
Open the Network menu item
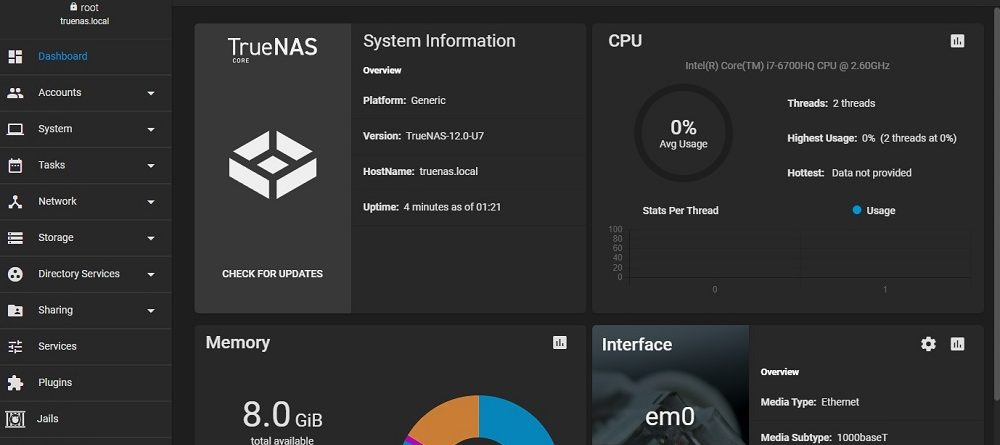85,202
